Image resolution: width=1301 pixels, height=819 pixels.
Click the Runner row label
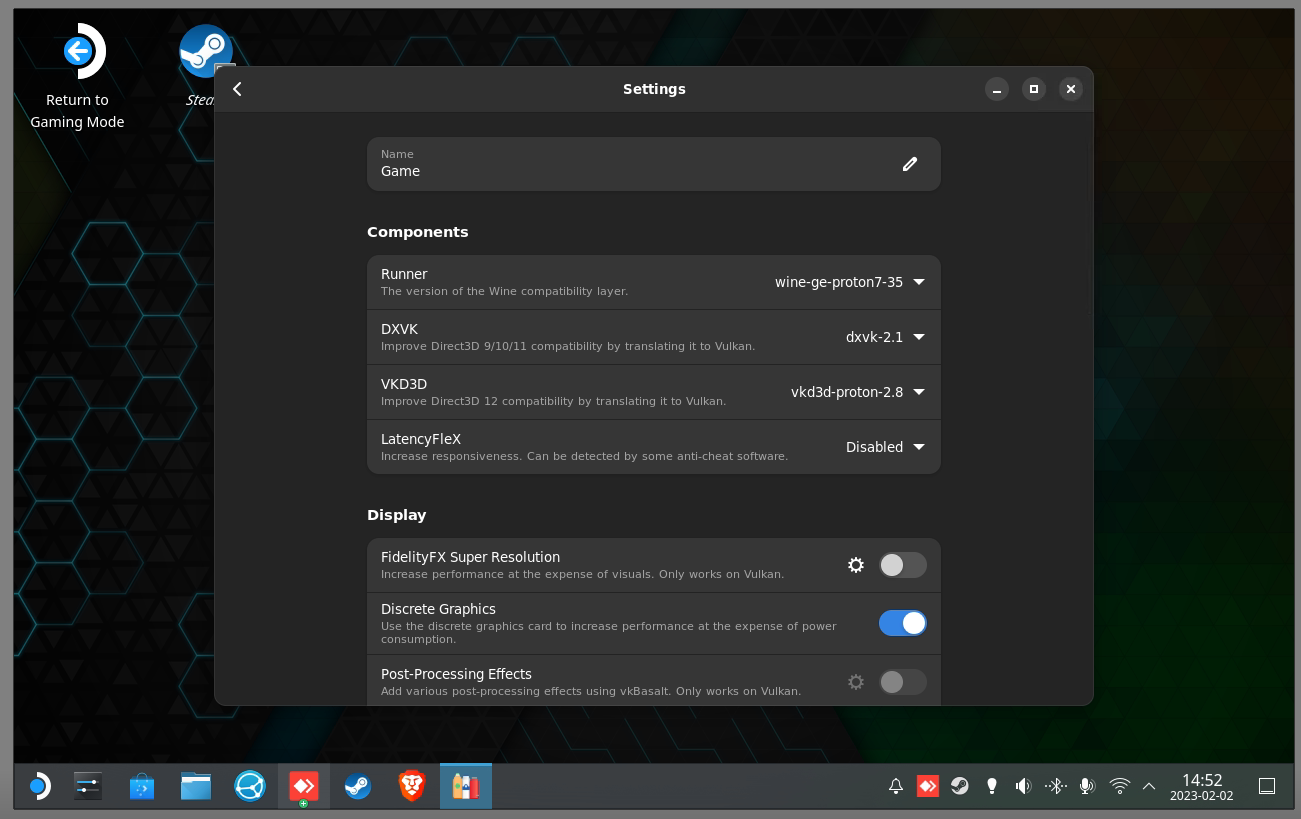404,274
